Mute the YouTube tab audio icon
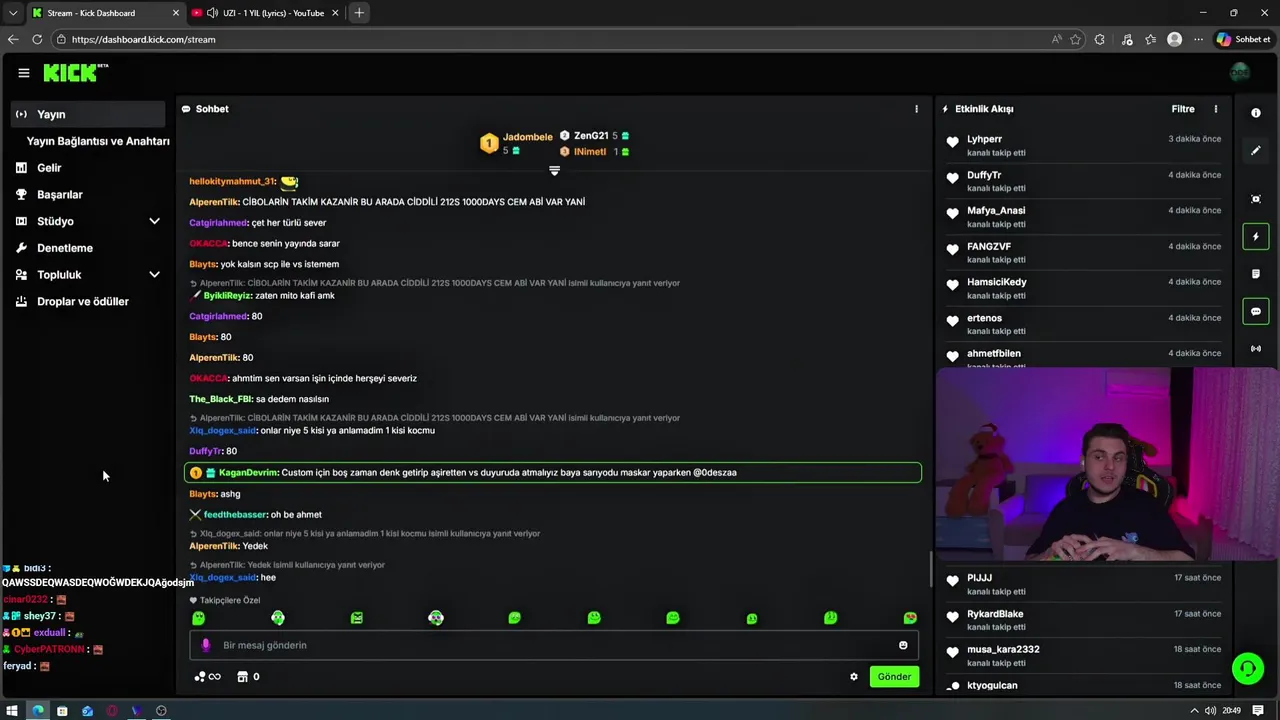The image size is (1280, 720). (x=212, y=13)
